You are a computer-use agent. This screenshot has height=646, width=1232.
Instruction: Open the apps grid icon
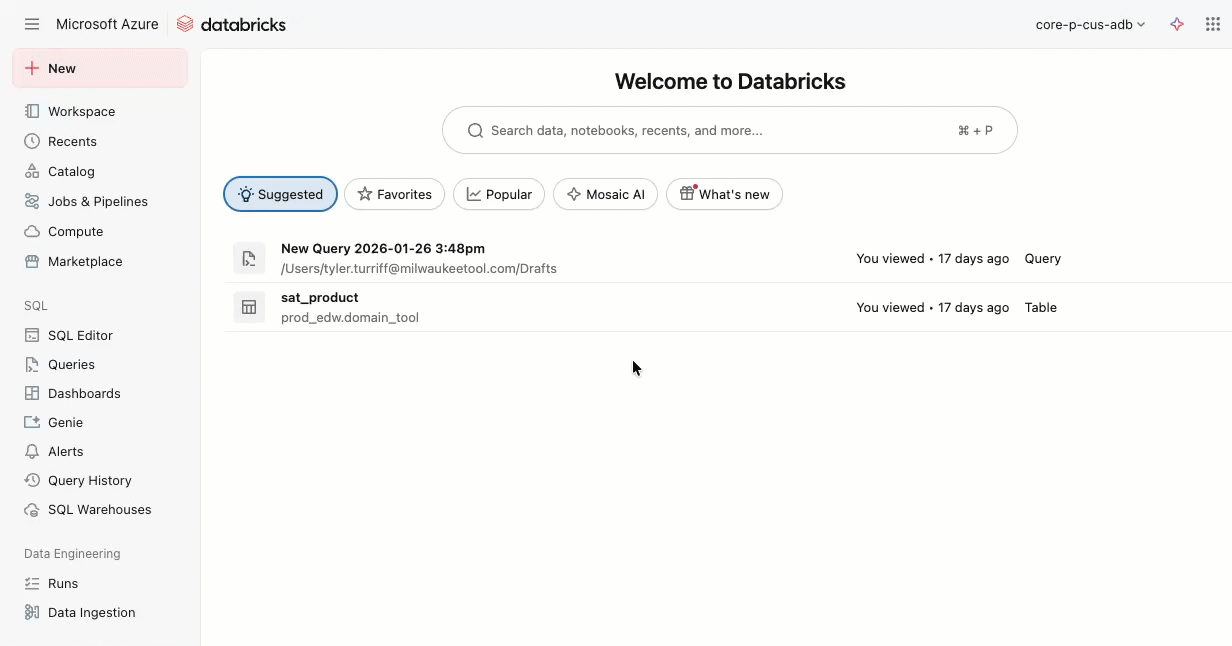[x=1213, y=24]
